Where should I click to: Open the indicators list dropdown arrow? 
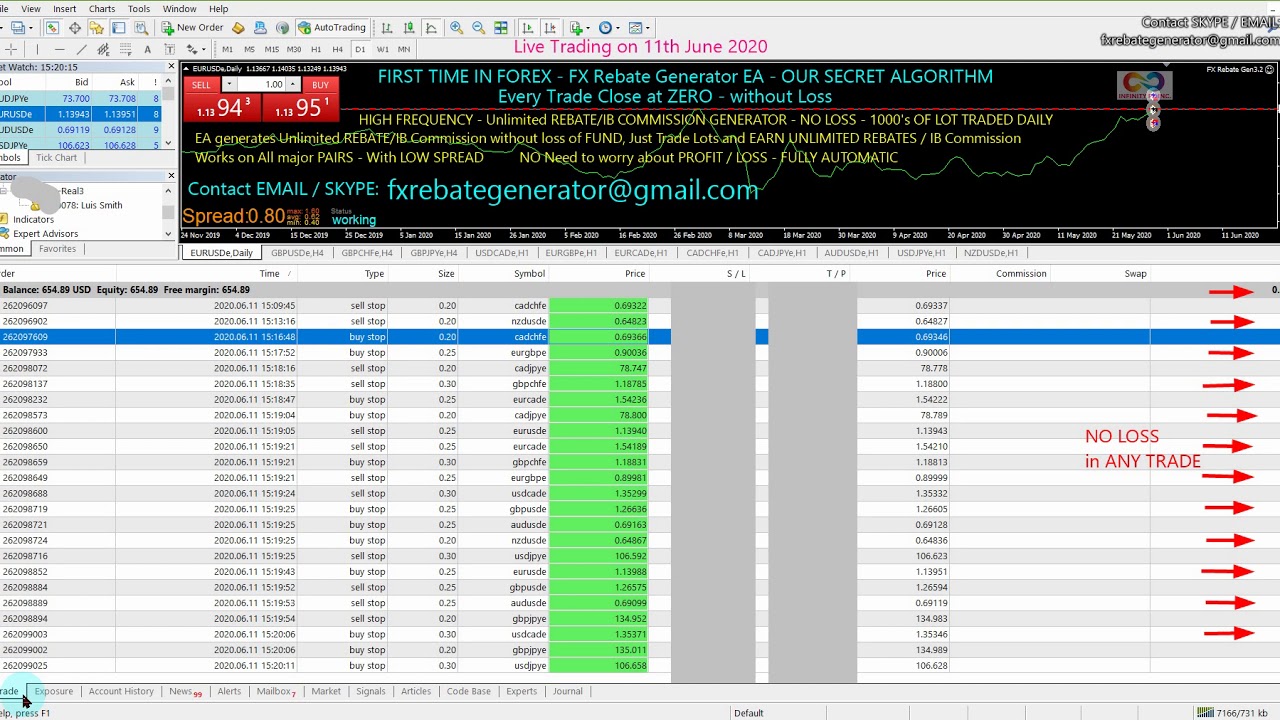click(590, 28)
